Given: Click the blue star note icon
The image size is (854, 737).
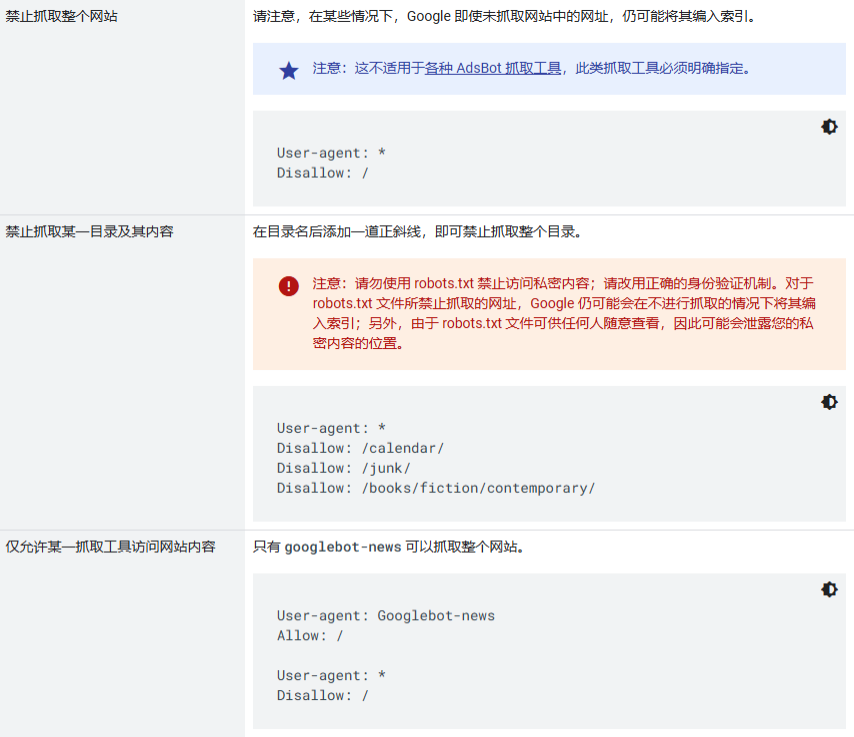Looking at the screenshot, I should pos(289,70).
